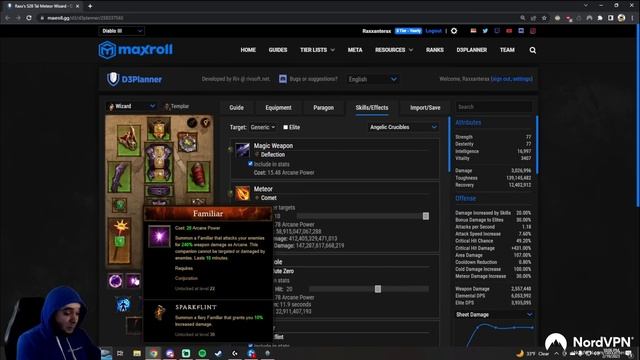Expand the Tier Lists menu
The image size is (640, 360).
[317, 50]
